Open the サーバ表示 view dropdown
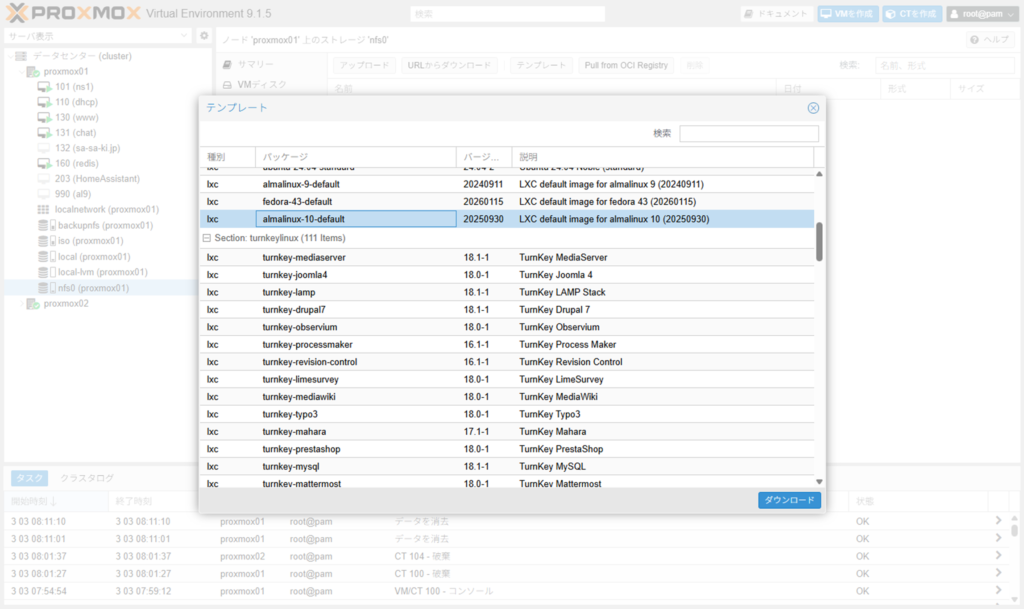 (x=97, y=36)
